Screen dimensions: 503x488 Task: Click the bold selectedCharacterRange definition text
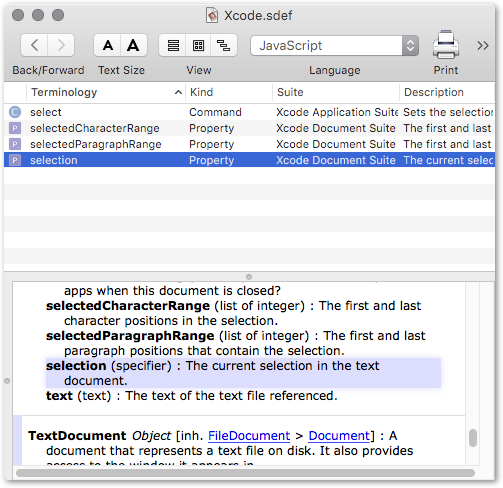128,306
